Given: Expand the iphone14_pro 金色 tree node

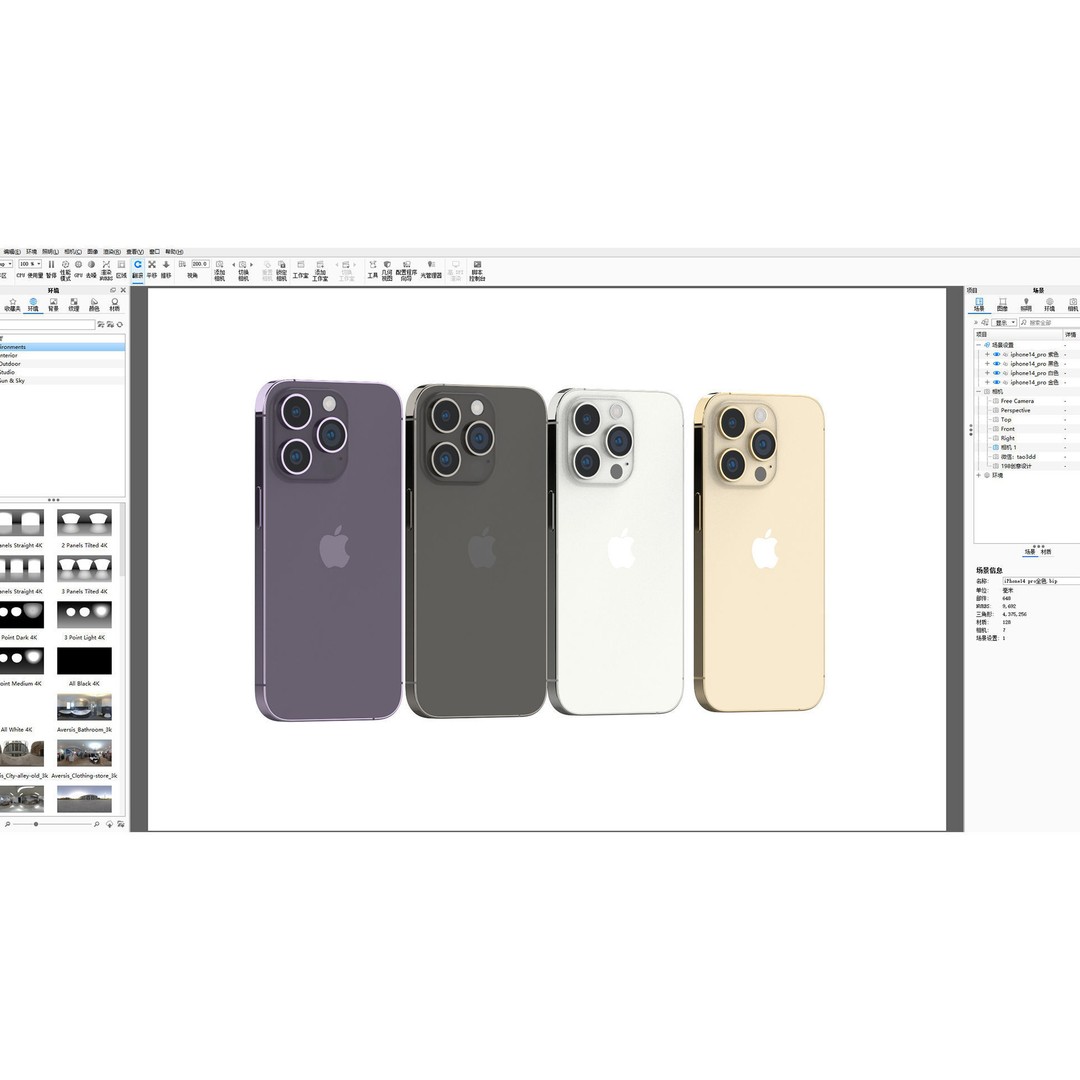Looking at the screenshot, I should click(x=987, y=382).
